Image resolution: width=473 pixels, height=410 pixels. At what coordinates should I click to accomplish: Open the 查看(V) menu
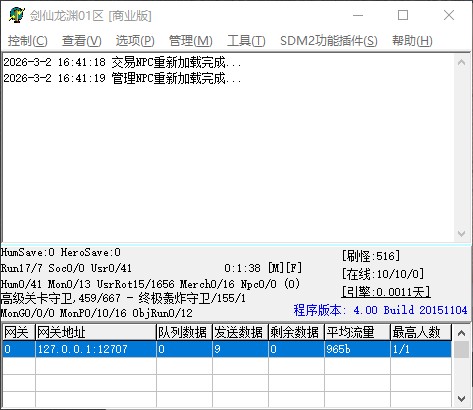pos(82,41)
